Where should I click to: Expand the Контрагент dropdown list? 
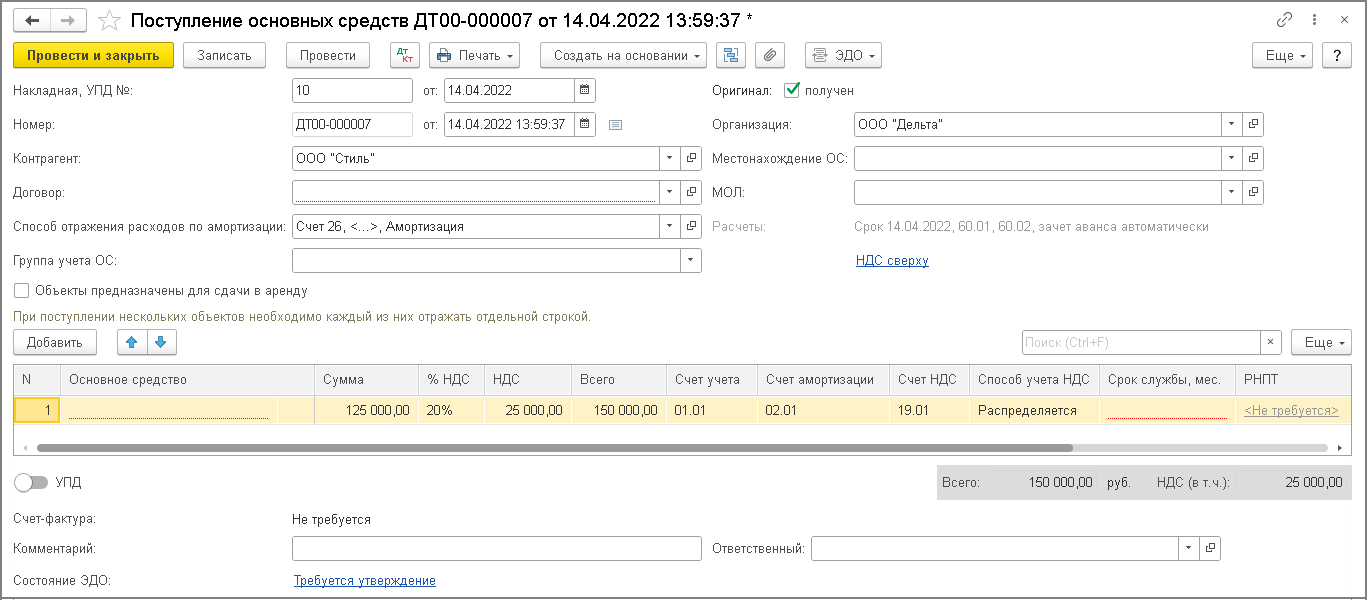[669, 158]
